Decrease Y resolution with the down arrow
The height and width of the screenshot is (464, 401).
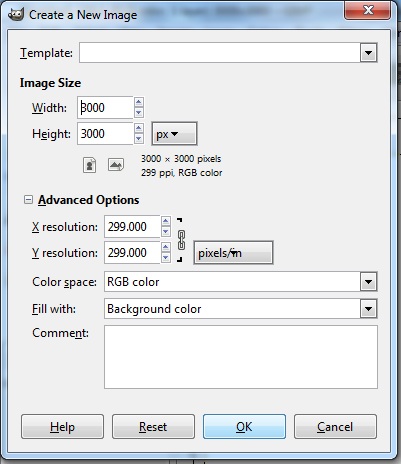(x=166, y=258)
